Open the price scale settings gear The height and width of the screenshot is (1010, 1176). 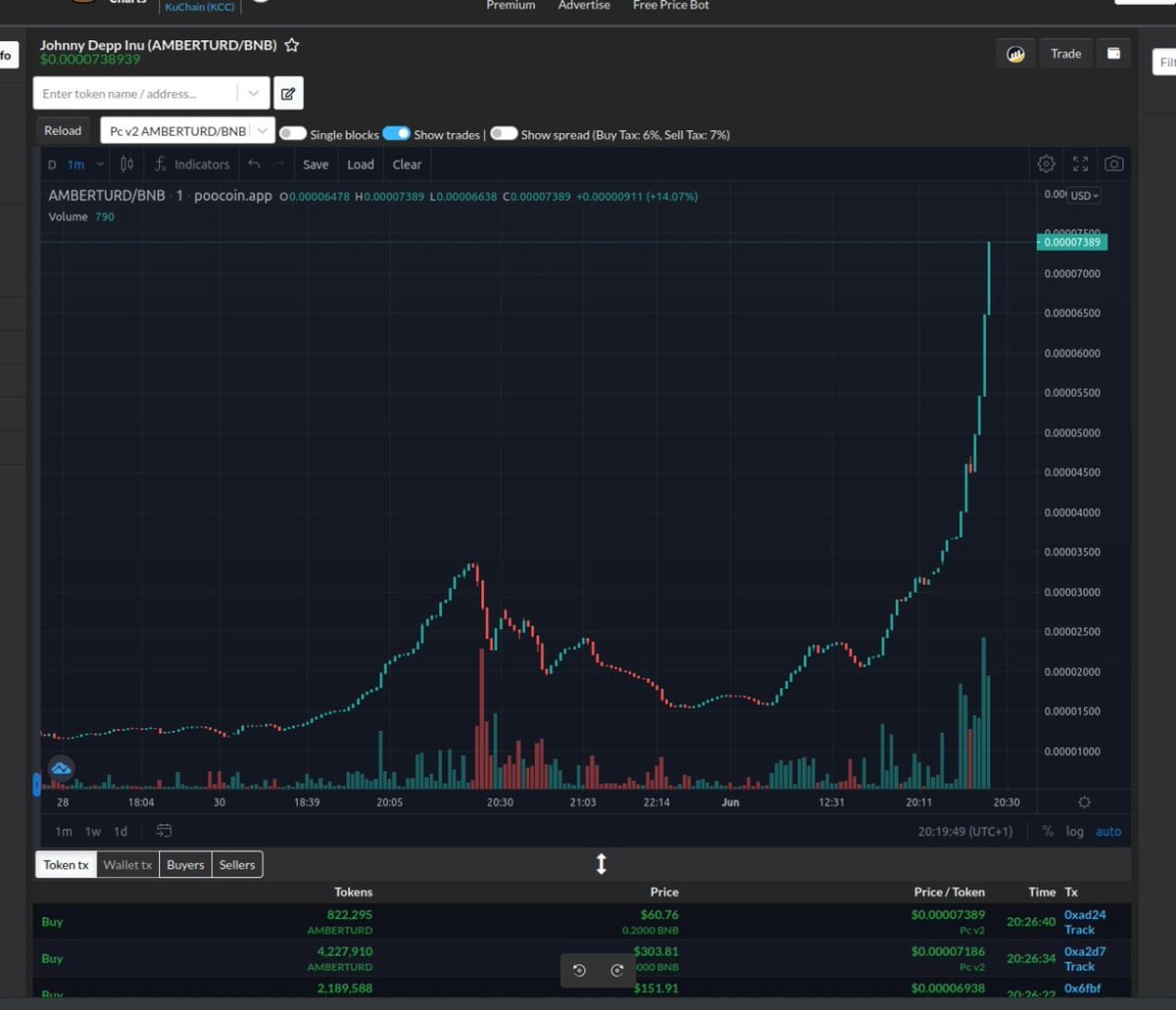pos(1084,802)
